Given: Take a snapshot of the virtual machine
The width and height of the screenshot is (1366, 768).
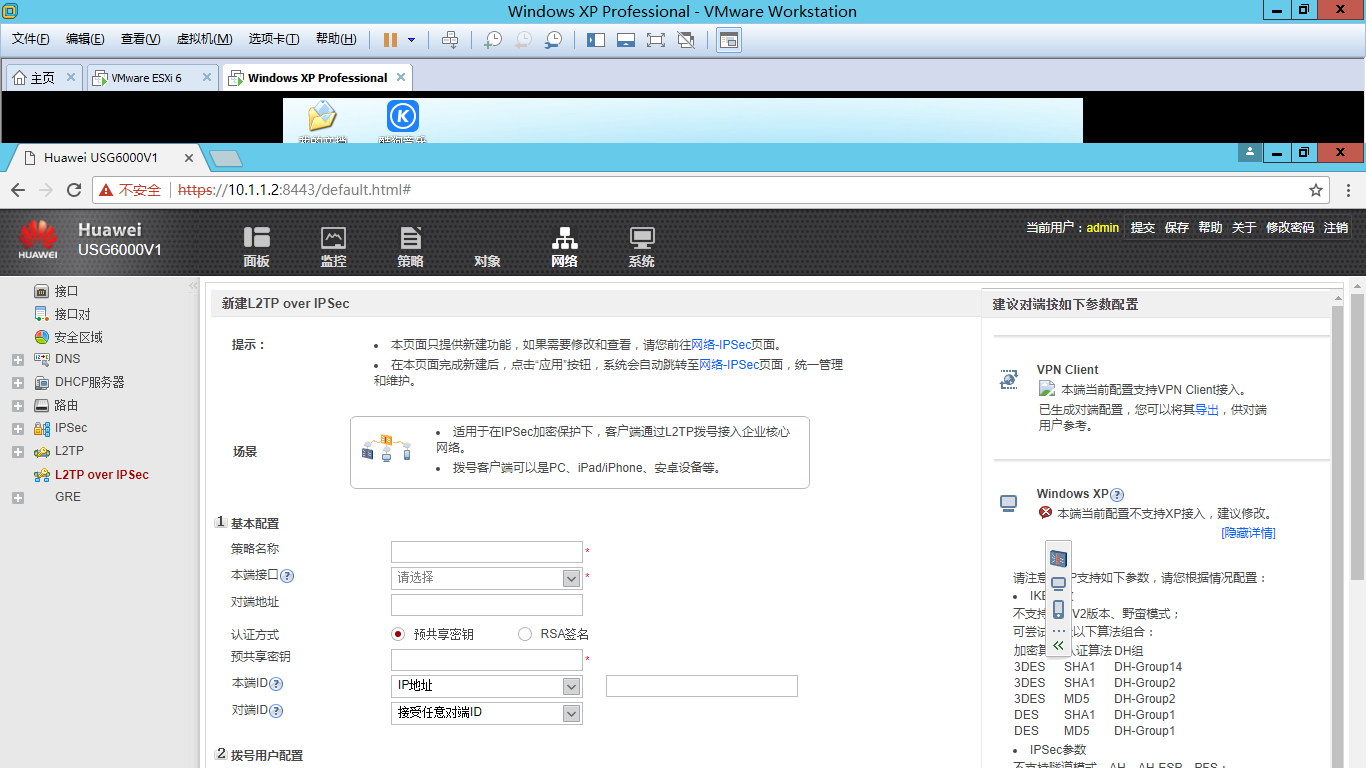Looking at the screenshot, I should click(x=493, y=40).
